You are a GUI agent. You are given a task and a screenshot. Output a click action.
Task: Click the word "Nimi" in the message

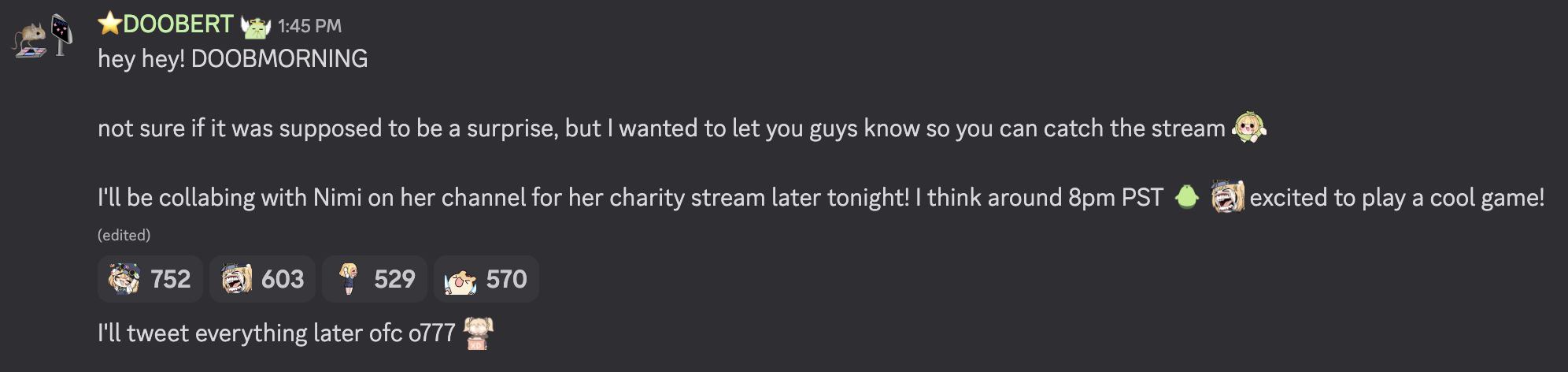(x=337, y=197)
